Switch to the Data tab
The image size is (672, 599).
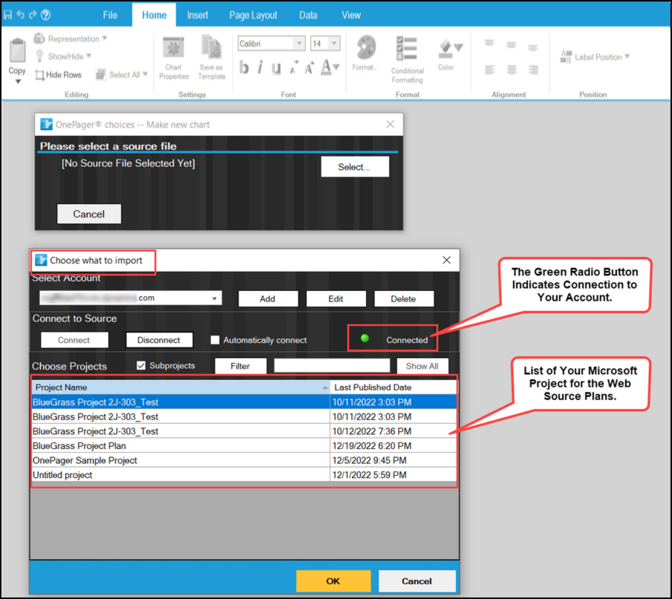pyautogui.click(x=308, y=15)
